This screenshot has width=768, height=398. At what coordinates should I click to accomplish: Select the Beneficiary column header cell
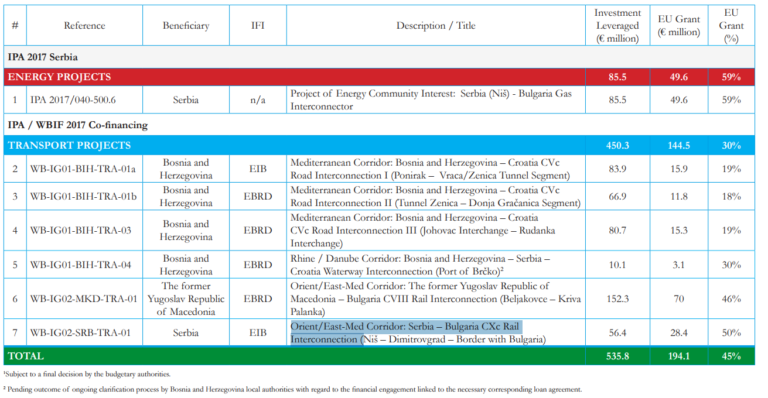(x=186, y=25)
